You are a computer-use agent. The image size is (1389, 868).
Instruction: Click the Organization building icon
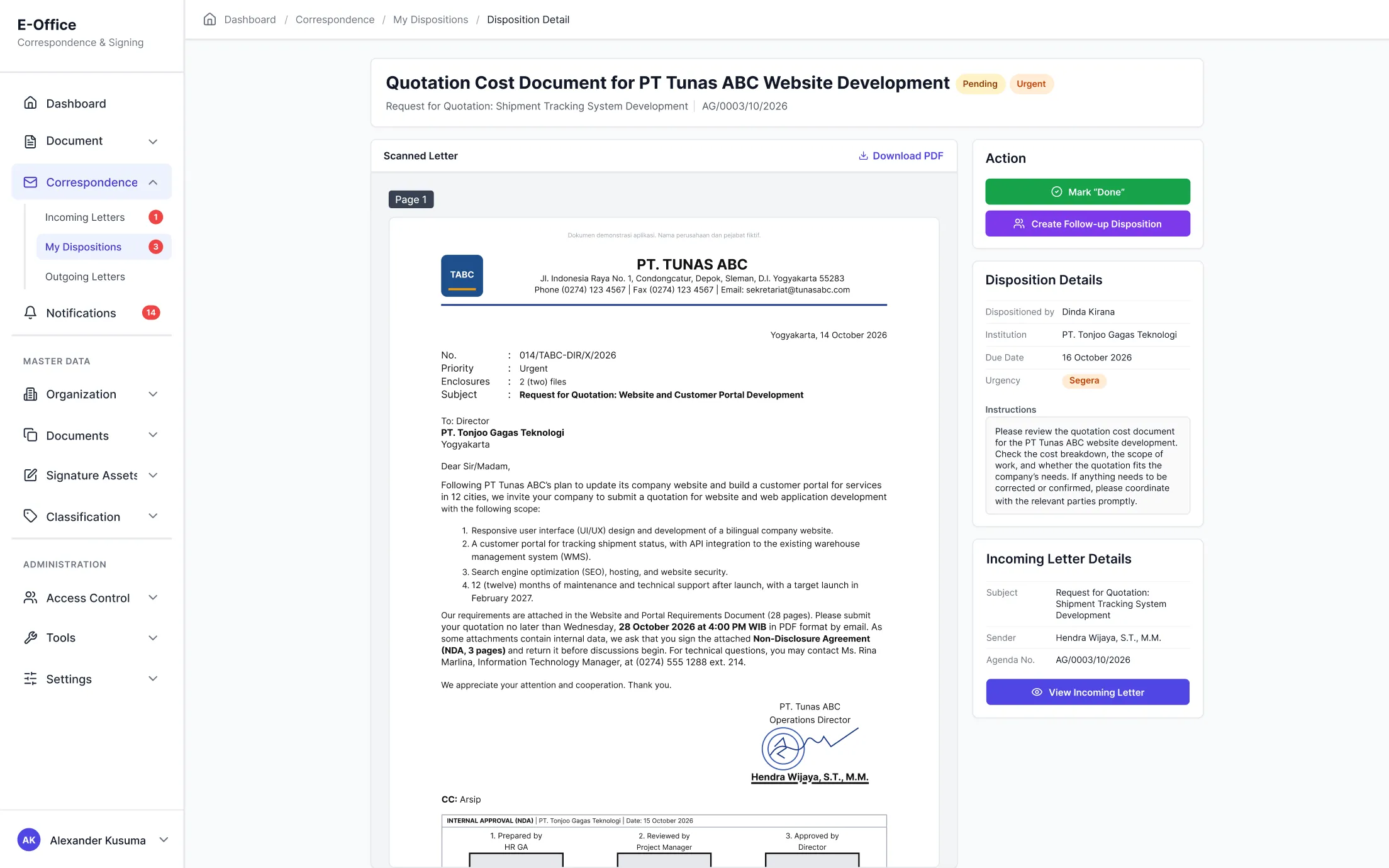click(x=30, y=394)
